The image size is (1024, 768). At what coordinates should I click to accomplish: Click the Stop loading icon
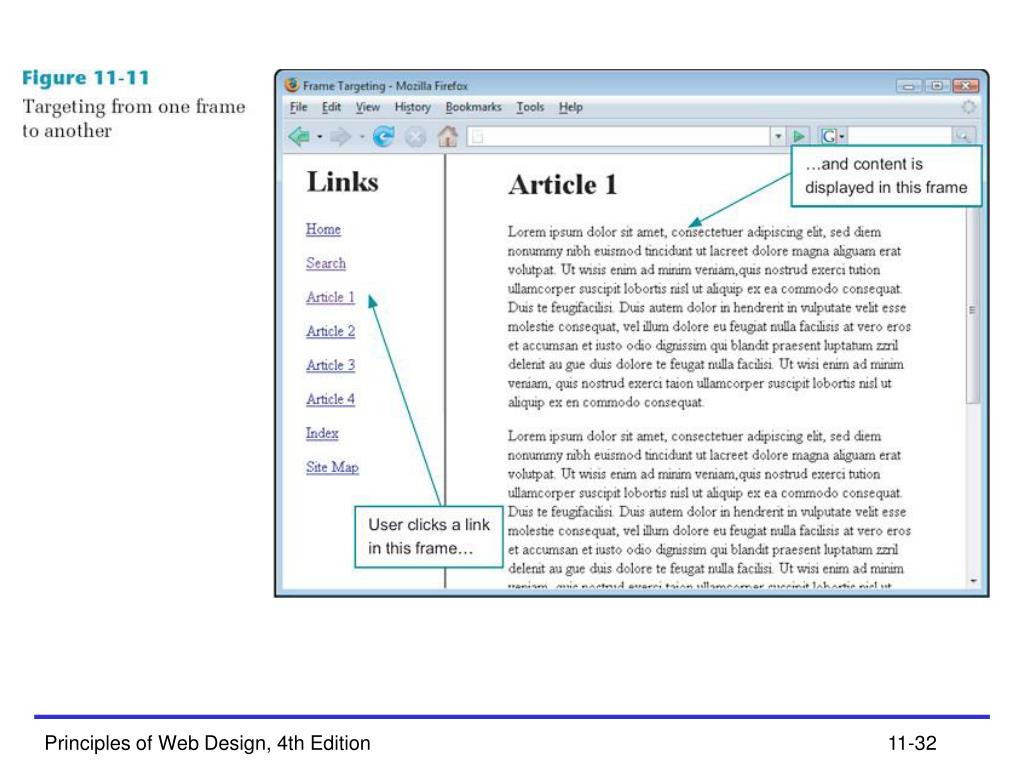415,137
